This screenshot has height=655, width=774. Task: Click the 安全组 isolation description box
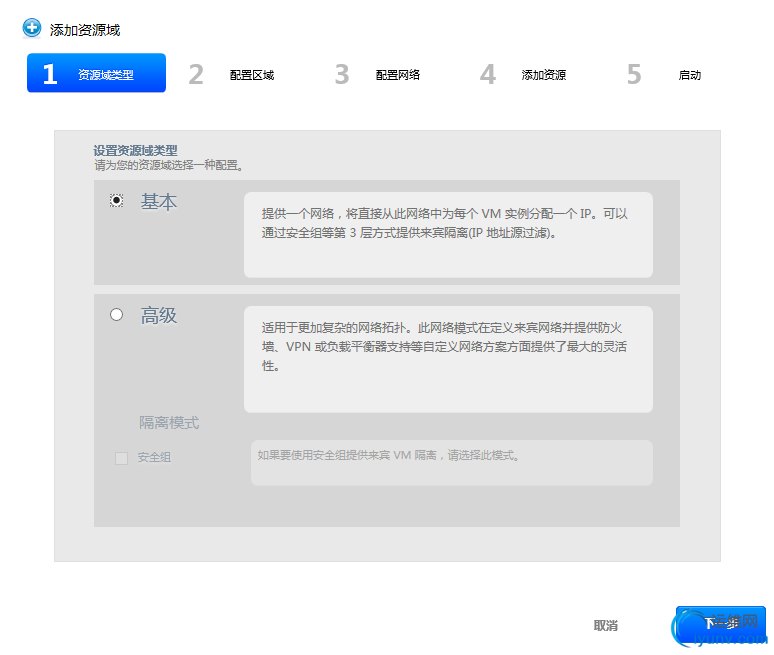click(451, 463)
